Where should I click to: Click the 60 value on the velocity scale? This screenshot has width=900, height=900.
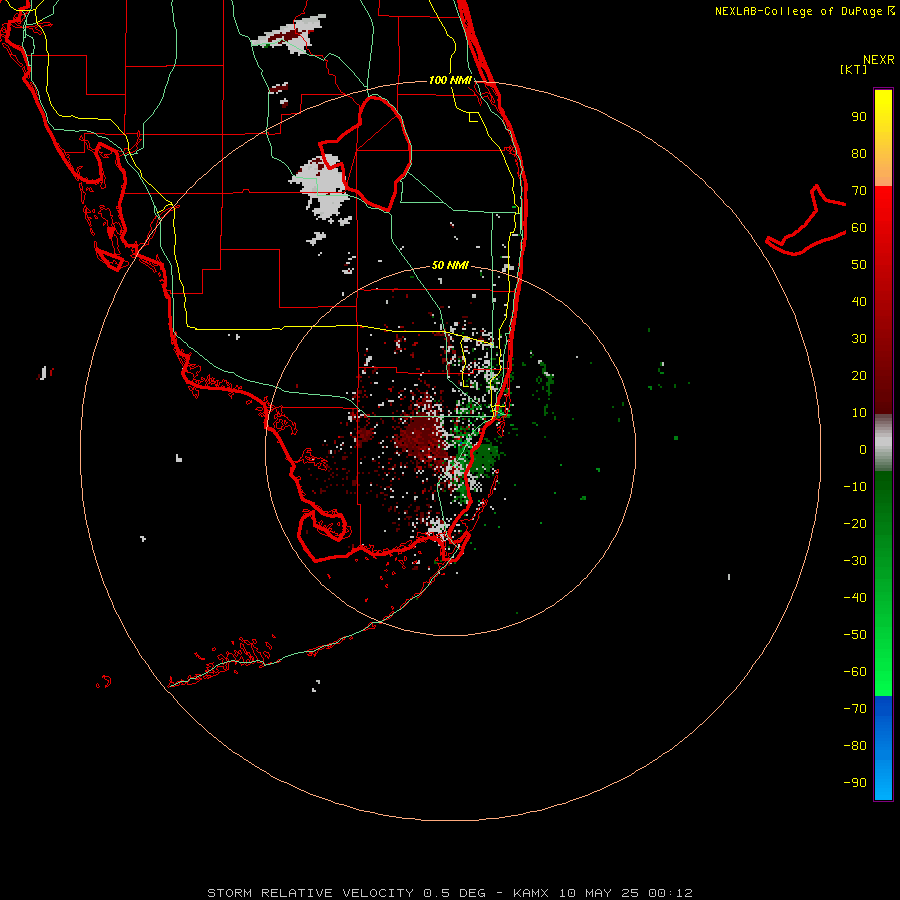coord(859,228)
